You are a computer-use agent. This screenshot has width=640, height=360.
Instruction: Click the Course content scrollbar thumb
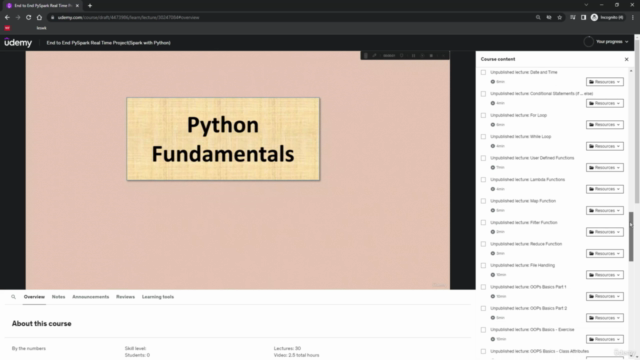[631, 237]
